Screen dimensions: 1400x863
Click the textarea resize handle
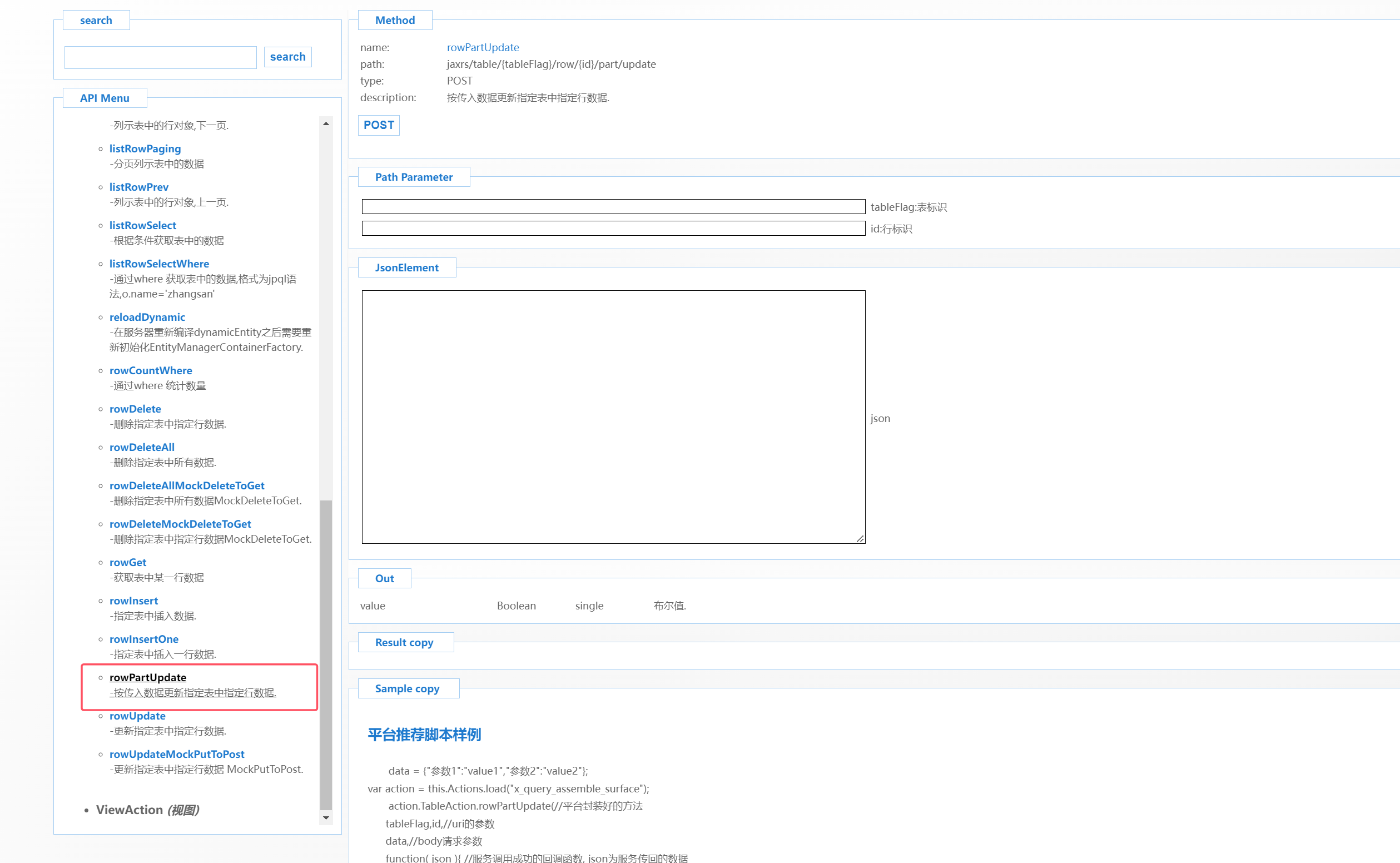point(860,538)
